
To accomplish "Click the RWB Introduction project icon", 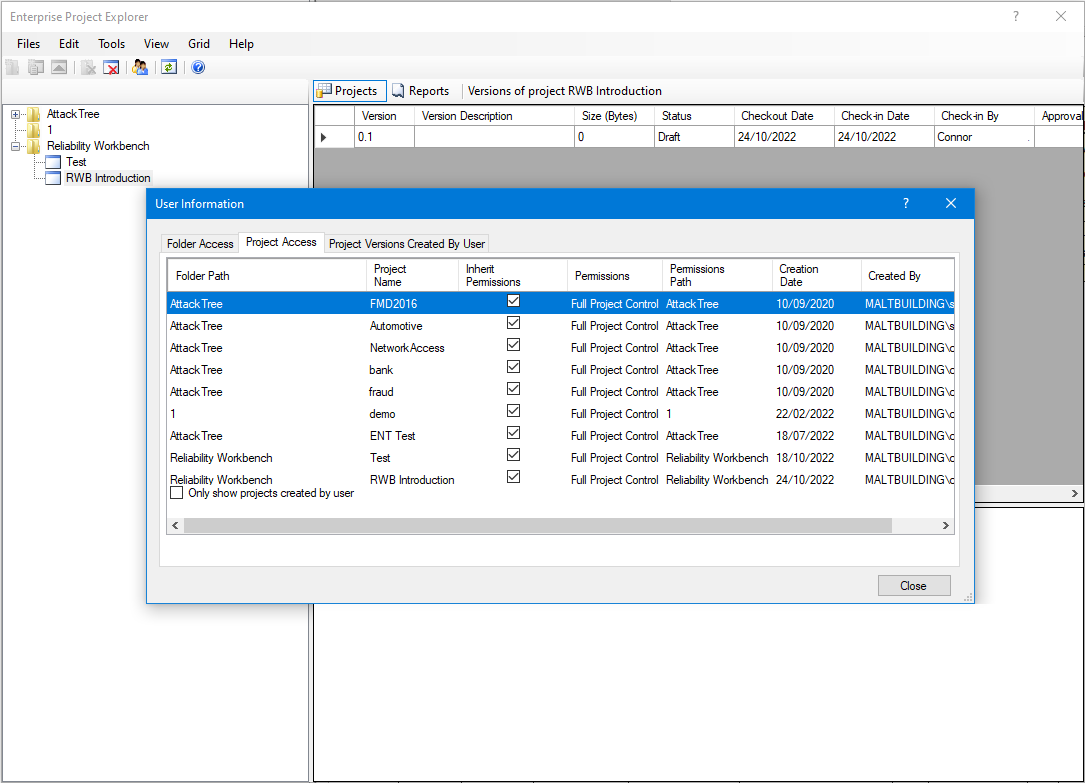I will [53, 178].
